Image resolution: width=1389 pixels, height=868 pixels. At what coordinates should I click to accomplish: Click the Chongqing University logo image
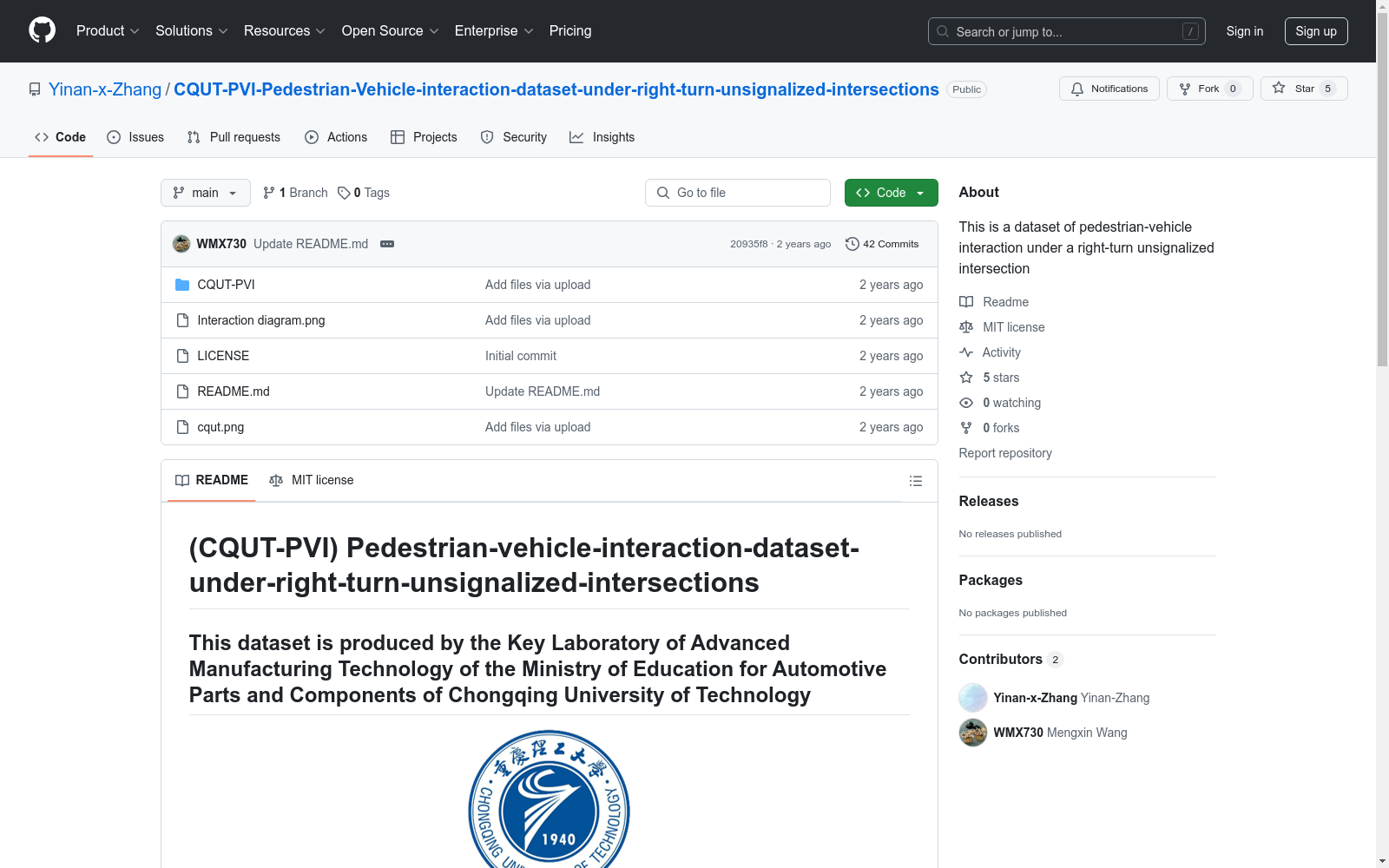(x=550, y=799)
